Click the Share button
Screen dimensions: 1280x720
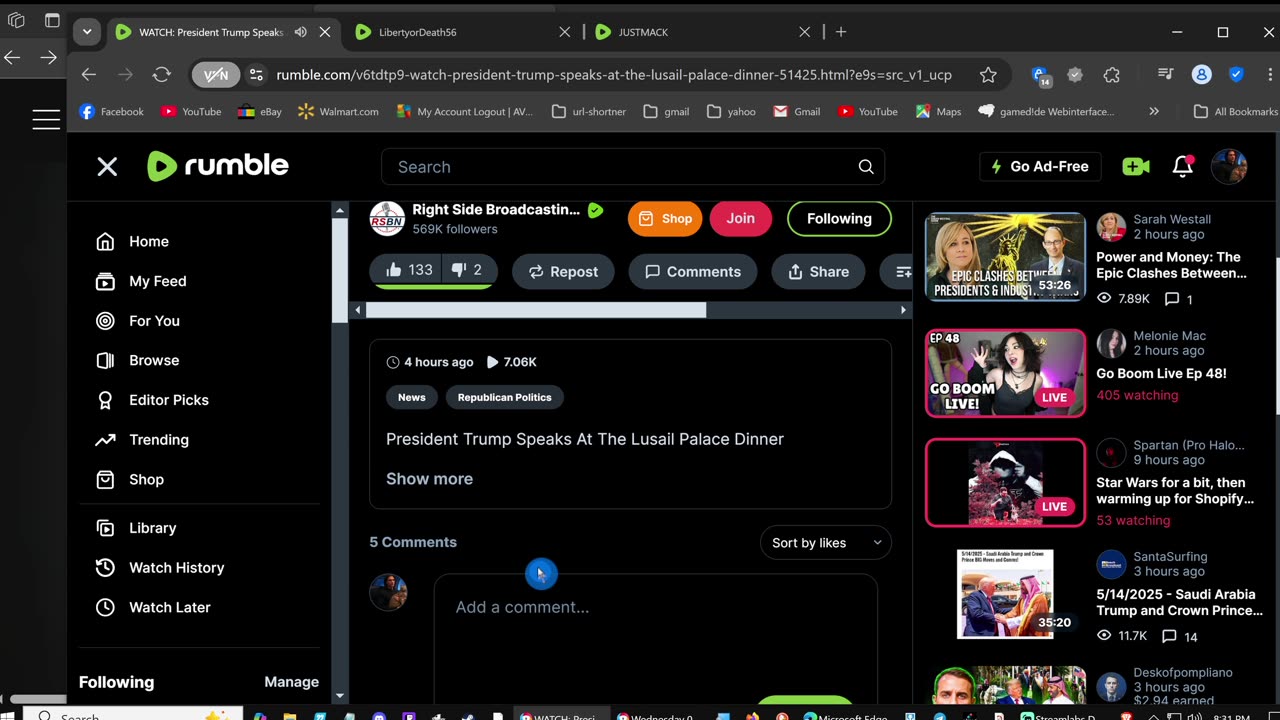(x=818, y=272)
